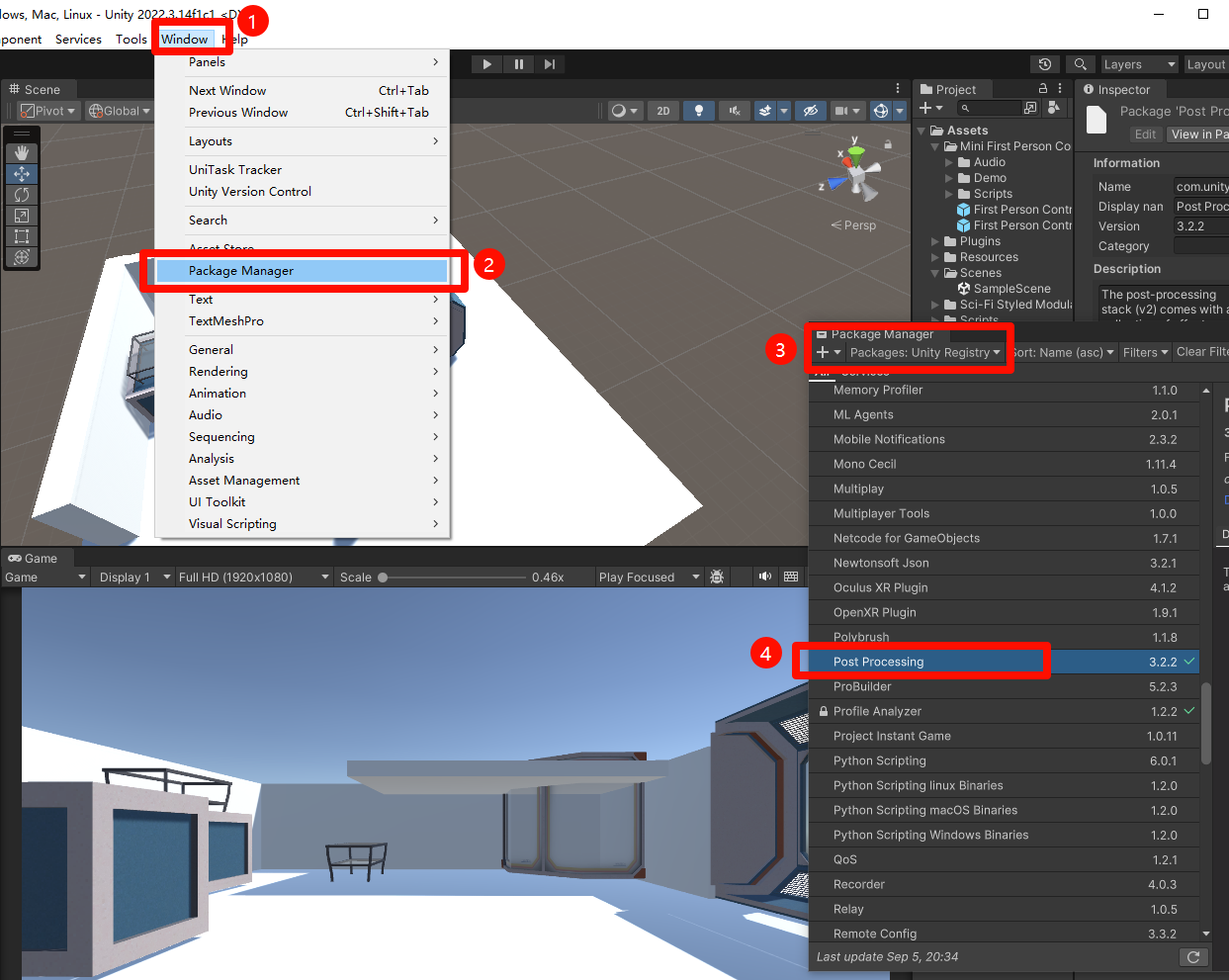This screenshot has width=1229, height=980.
Task: Open Packages: Unity Registry dropdown
Action: (x=924, y=352)
